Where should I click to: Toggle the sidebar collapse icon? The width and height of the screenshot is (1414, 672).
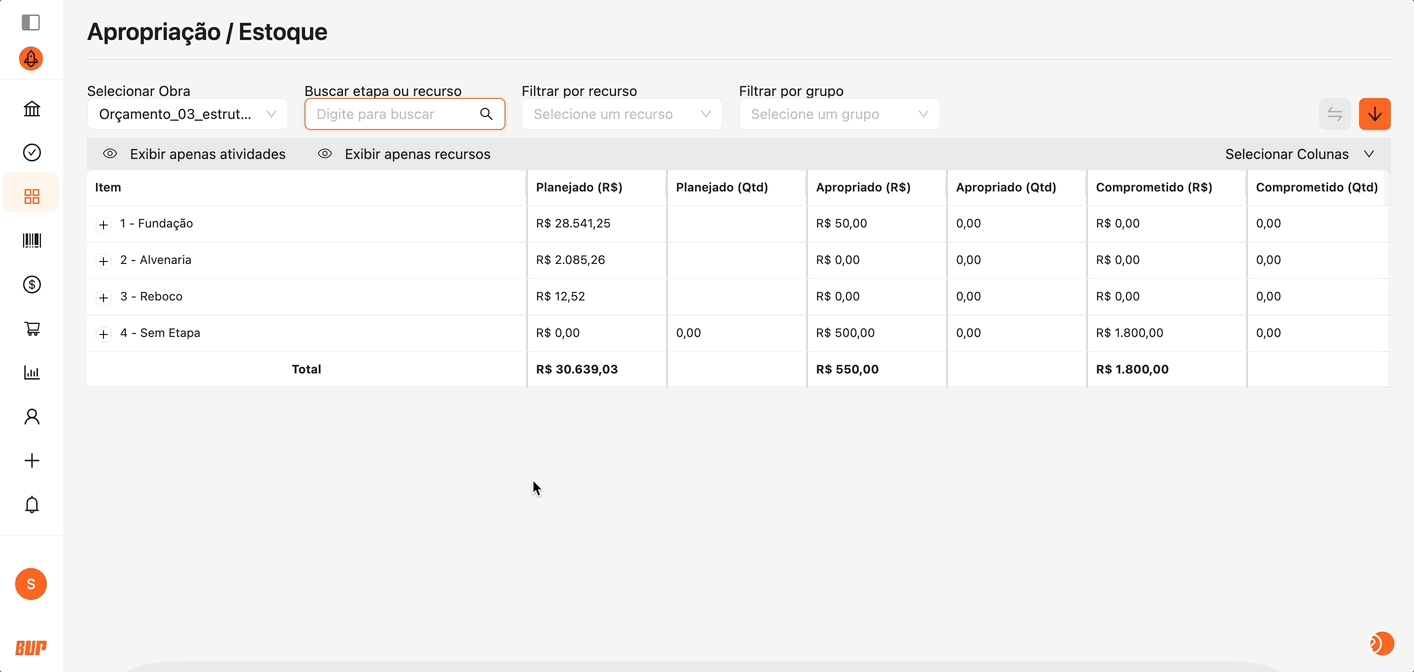click(31, 22)
